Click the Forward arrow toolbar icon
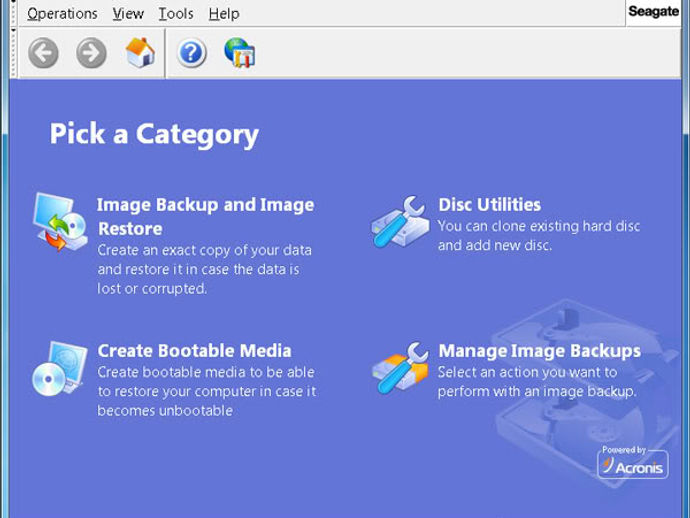Screen dimensions: 690x518 pyautogui.click(x=91, y=53)
